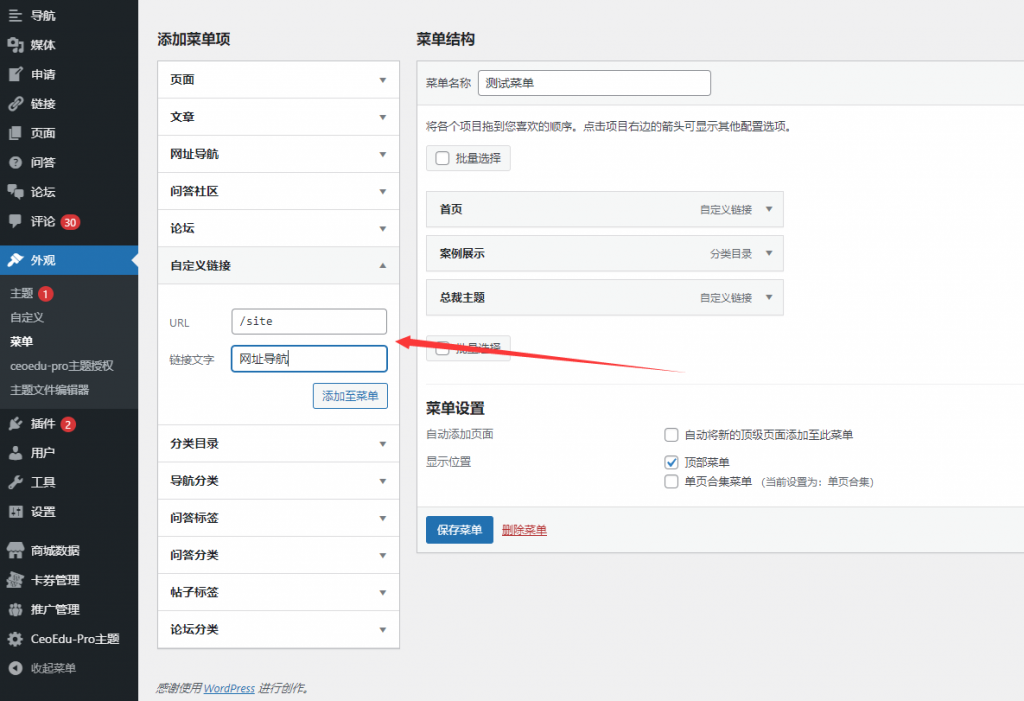
Task: Open 评论 comments speech bubble icon
Action: point(15,221)
